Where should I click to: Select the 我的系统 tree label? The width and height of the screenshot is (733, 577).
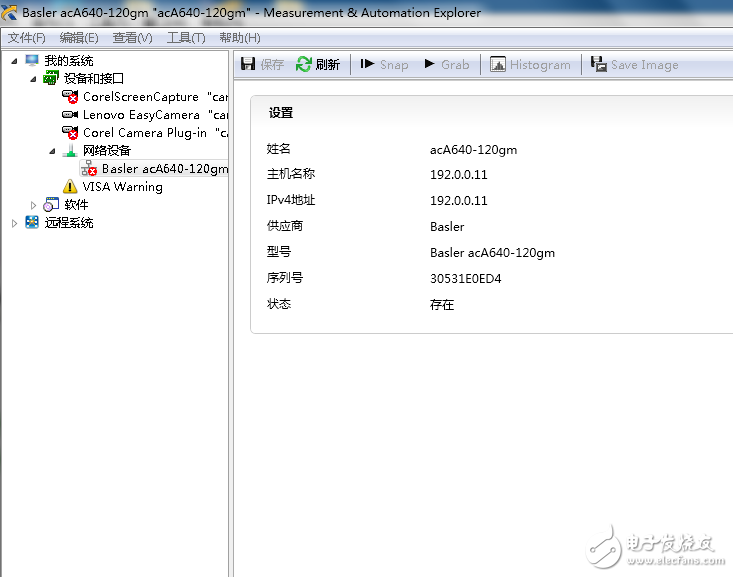click(69, 61)
